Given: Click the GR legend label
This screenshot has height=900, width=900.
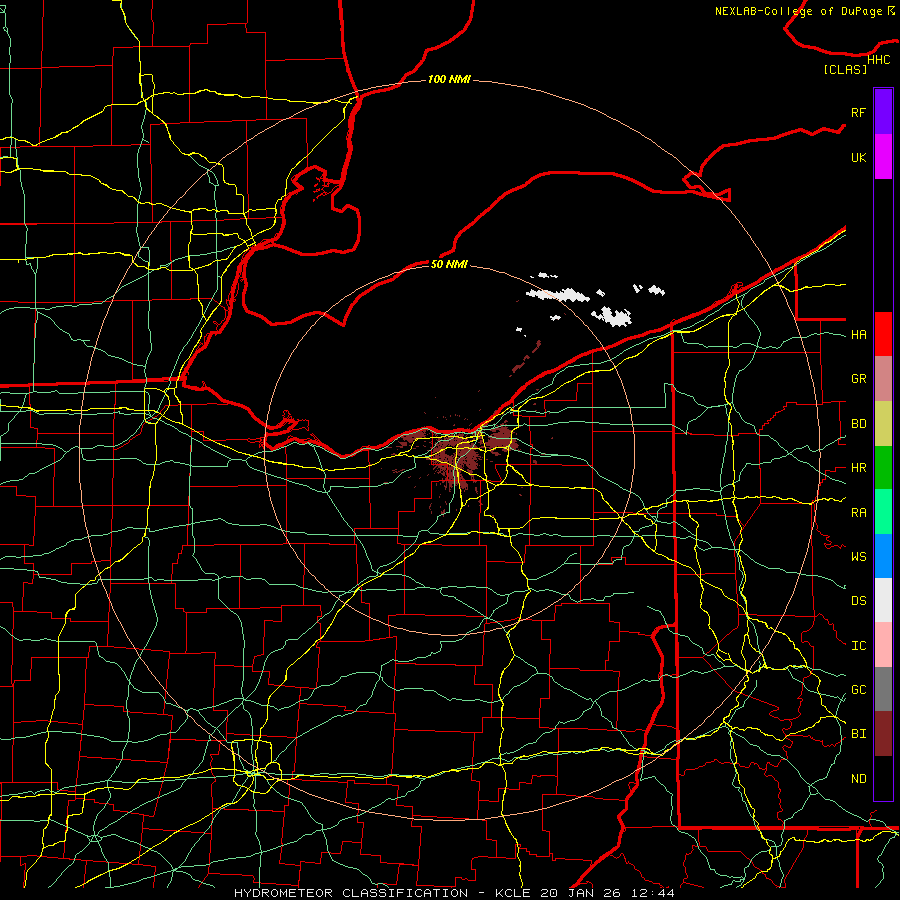Looking at the screenshot, I should [x=859, y=378].
